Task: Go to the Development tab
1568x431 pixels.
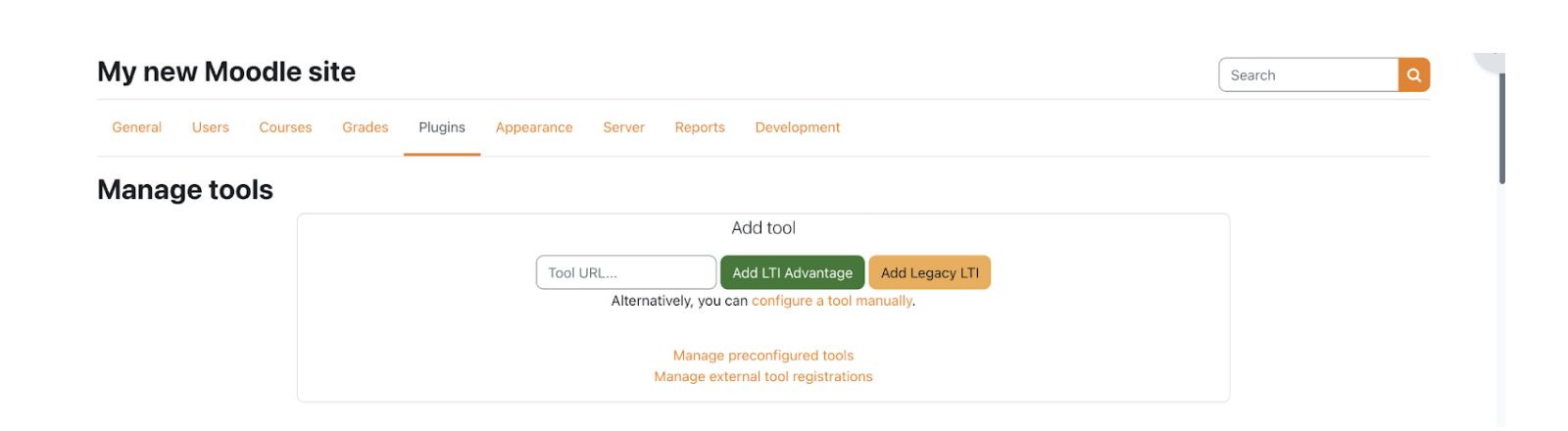Action: tap(798, 127)
